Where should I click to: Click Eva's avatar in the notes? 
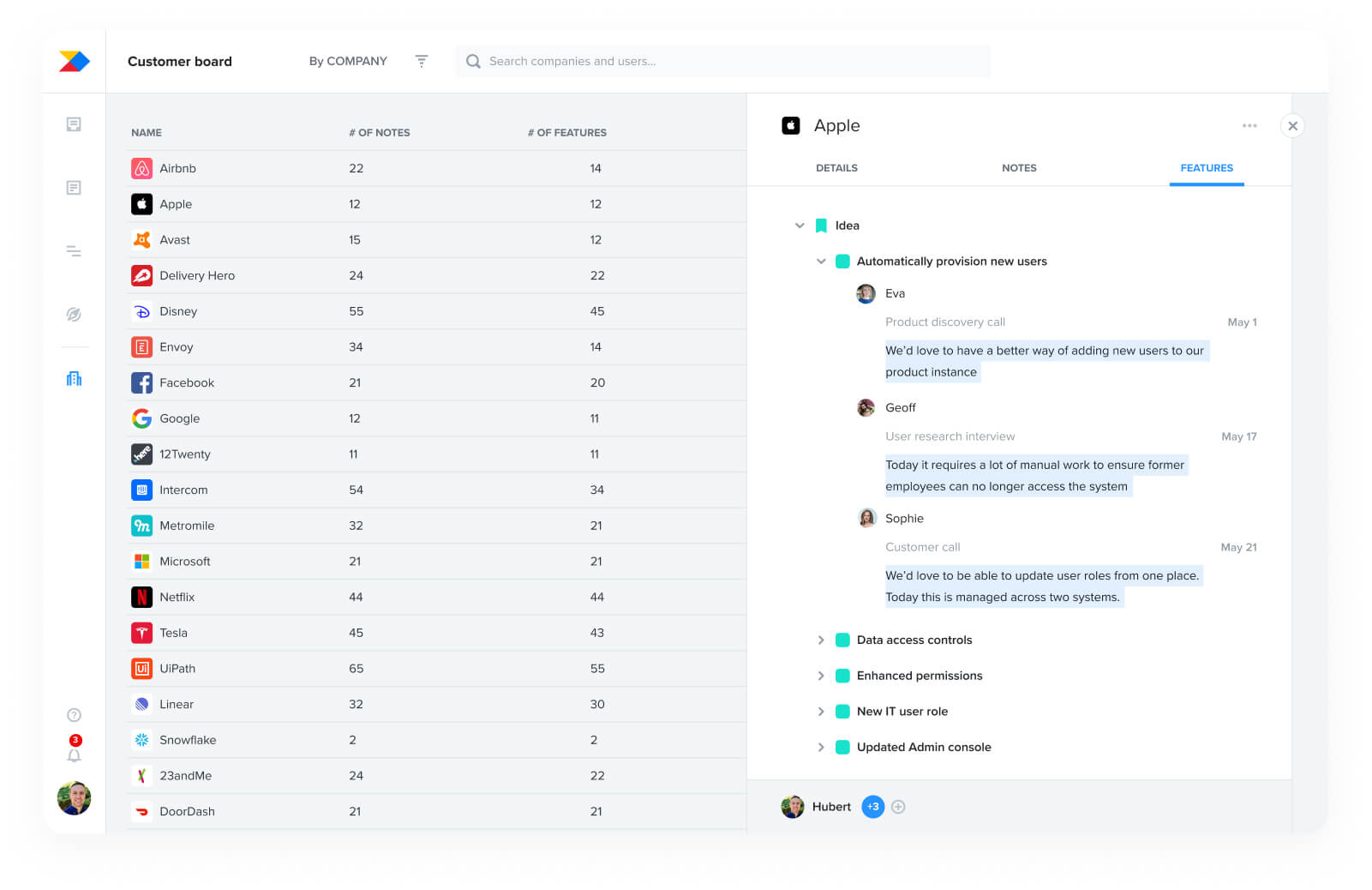[866, 294]
